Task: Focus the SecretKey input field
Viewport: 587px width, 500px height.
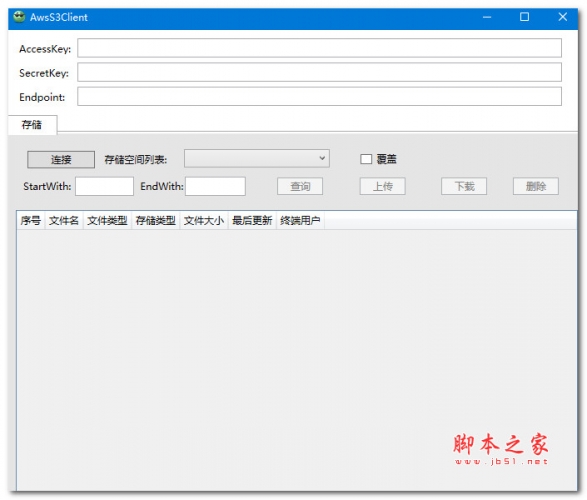Action: 319,72
